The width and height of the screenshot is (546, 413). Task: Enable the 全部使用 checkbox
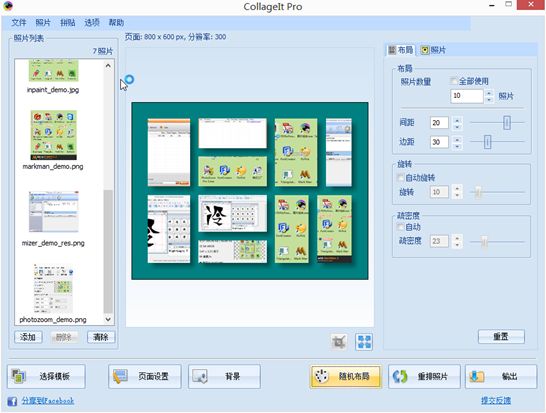click(453, 81)
